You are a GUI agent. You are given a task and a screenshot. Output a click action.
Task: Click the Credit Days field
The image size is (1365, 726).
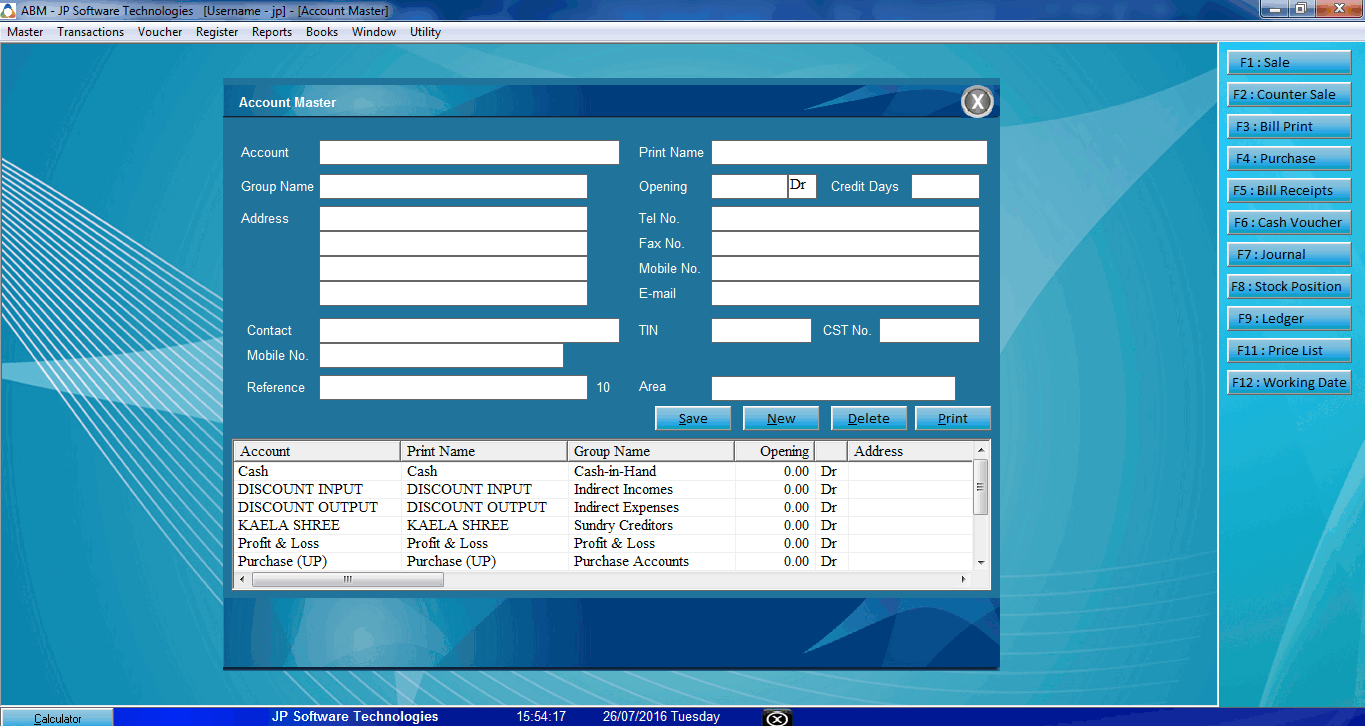point(945,186)
